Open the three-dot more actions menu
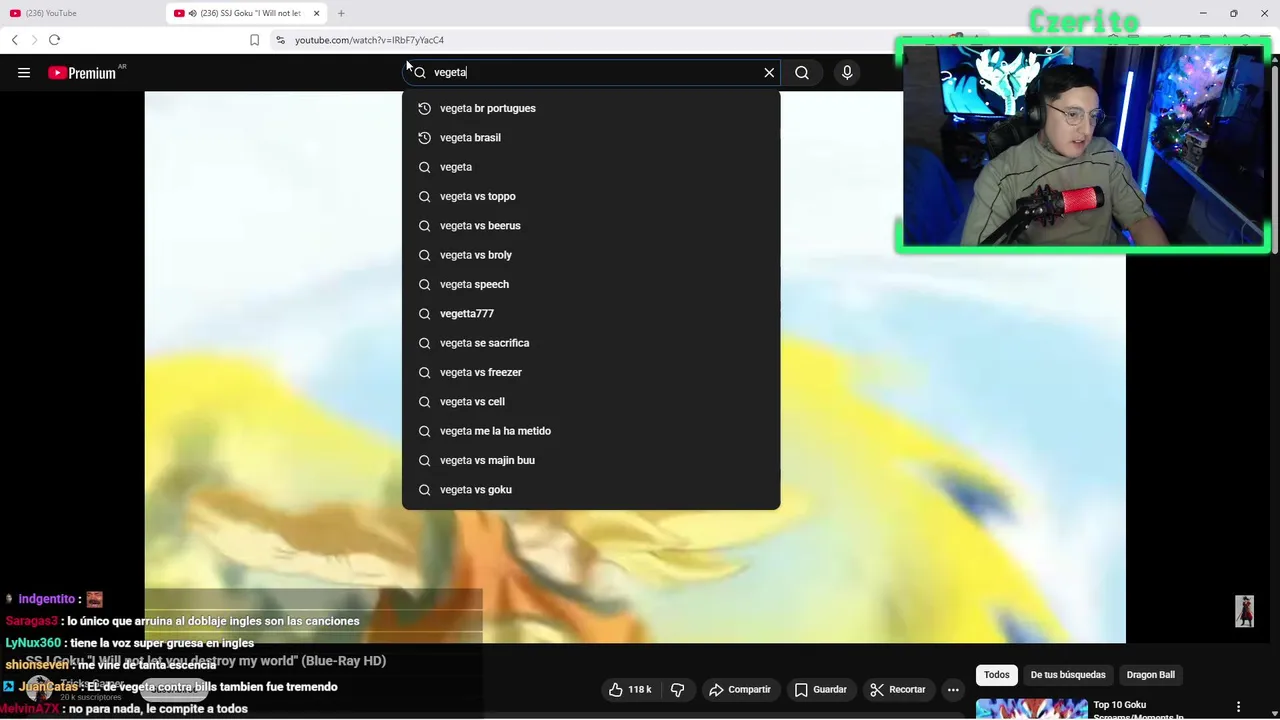The width and height of the screenshot is (1280, 720). (953, 689)
